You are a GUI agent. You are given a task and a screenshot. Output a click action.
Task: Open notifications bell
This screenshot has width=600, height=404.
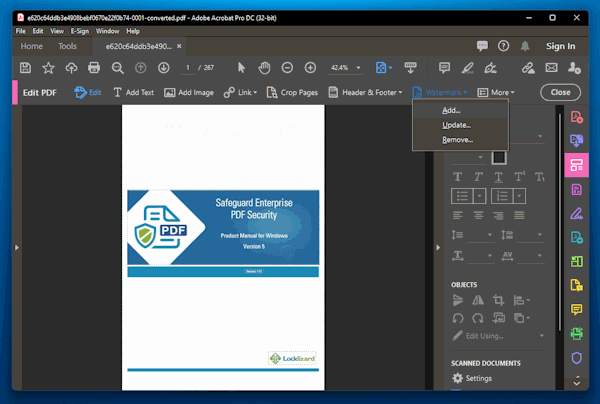525,46
